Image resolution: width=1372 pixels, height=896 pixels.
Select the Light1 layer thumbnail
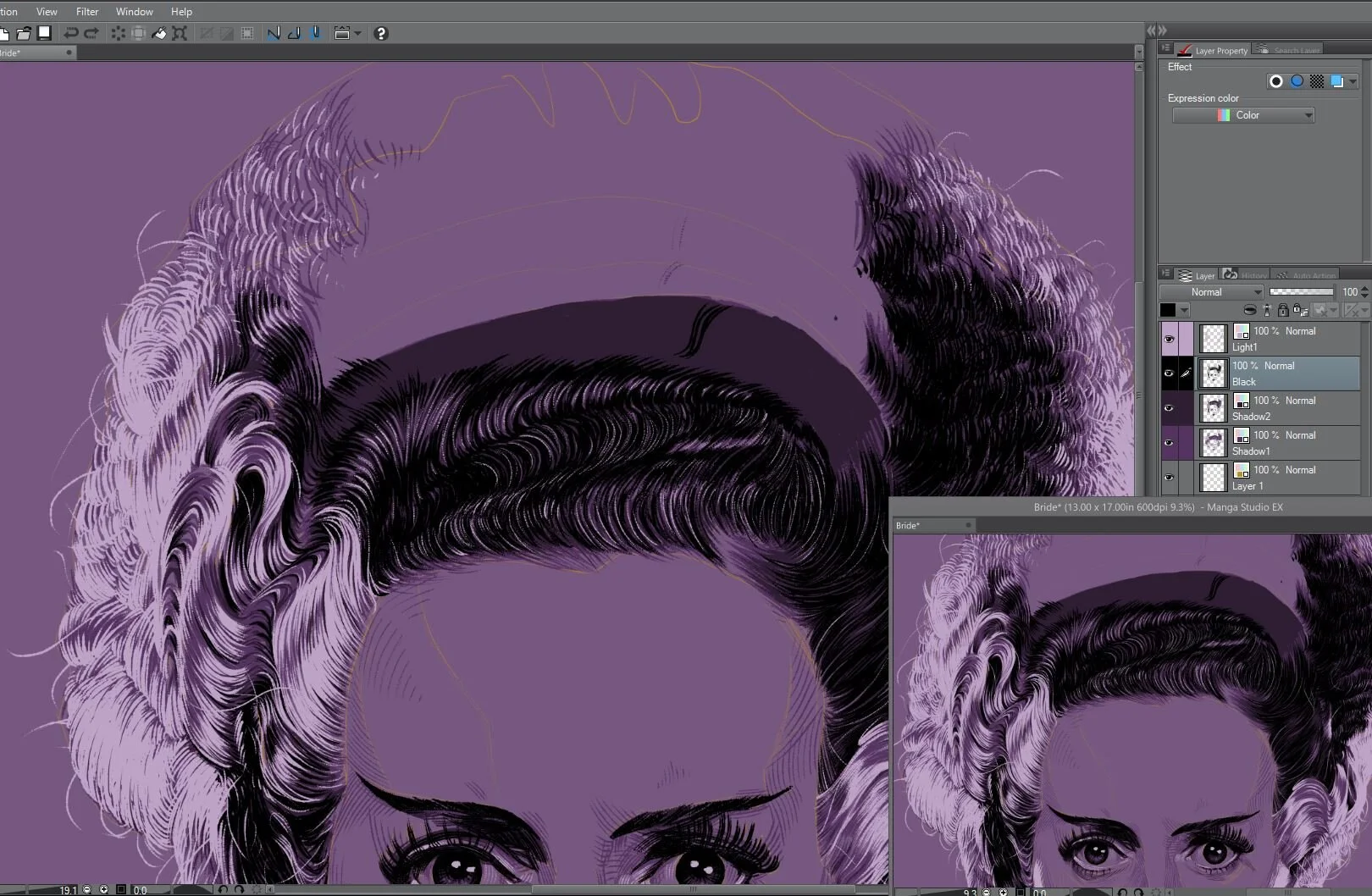click(x=1214, y=340)
